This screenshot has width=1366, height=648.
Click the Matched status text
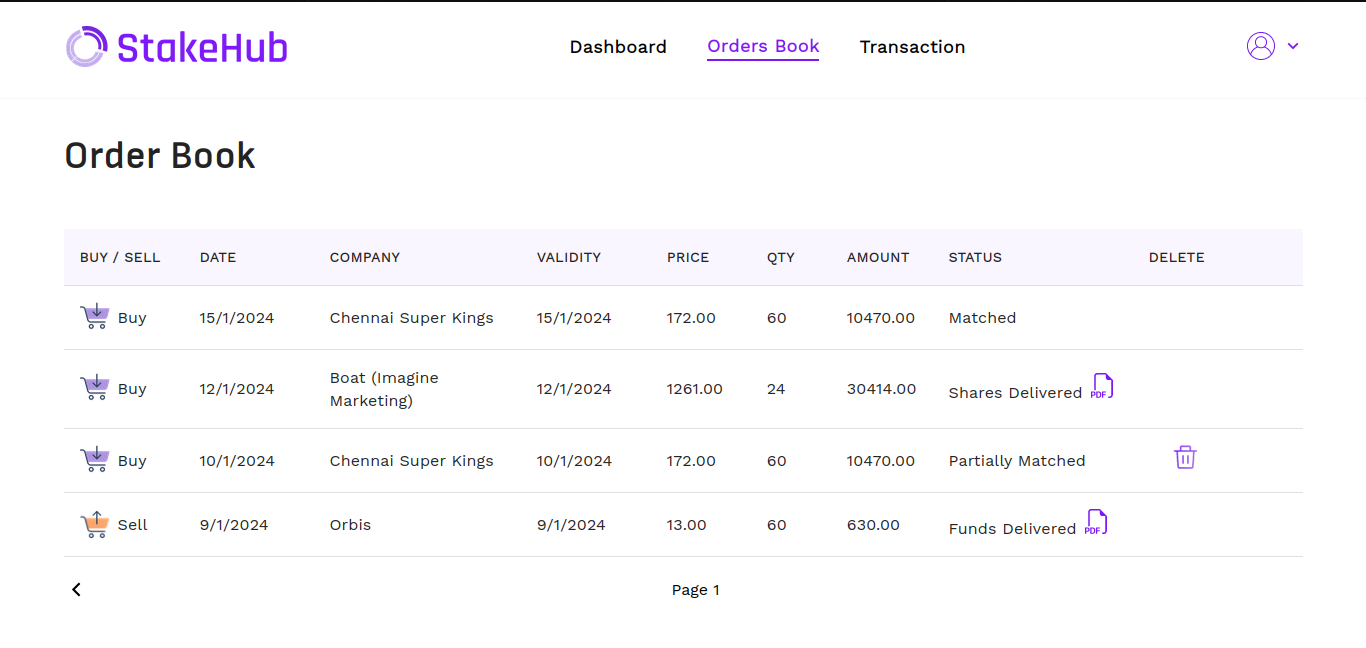[982, 318]
